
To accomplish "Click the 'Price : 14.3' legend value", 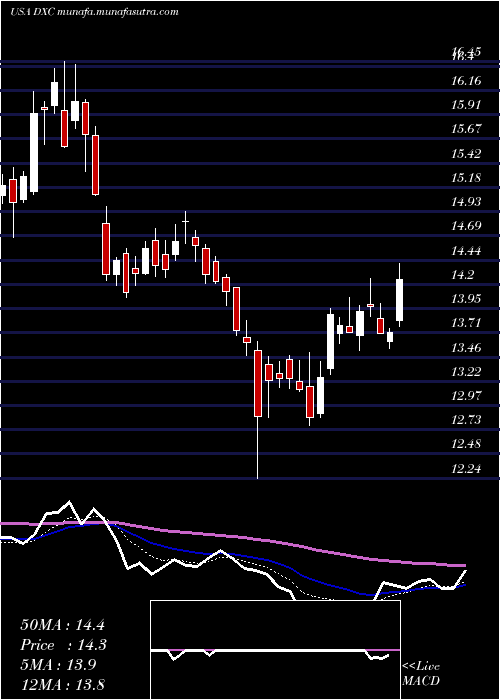I will (63, 645).
